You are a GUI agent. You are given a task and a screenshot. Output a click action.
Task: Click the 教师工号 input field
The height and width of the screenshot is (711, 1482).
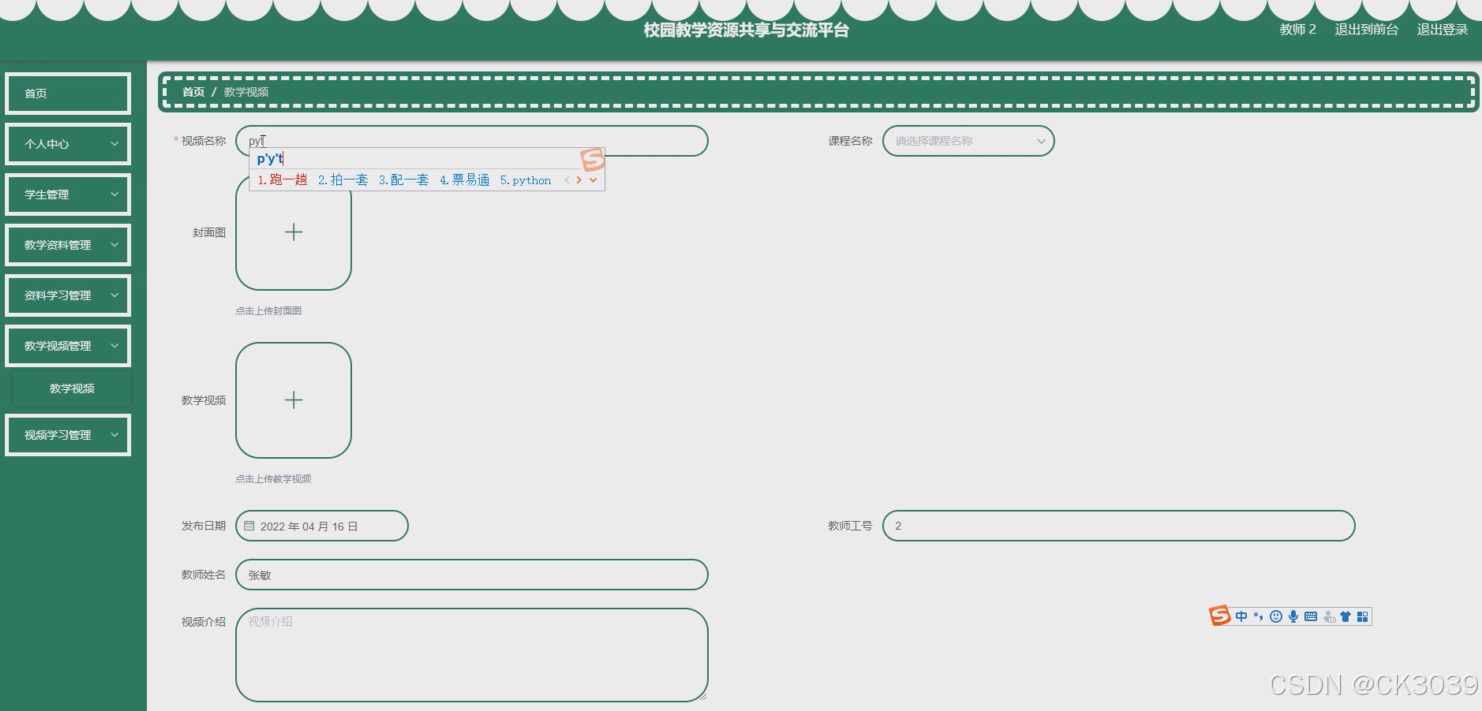pyautogui.click(x=1118, y=526)
